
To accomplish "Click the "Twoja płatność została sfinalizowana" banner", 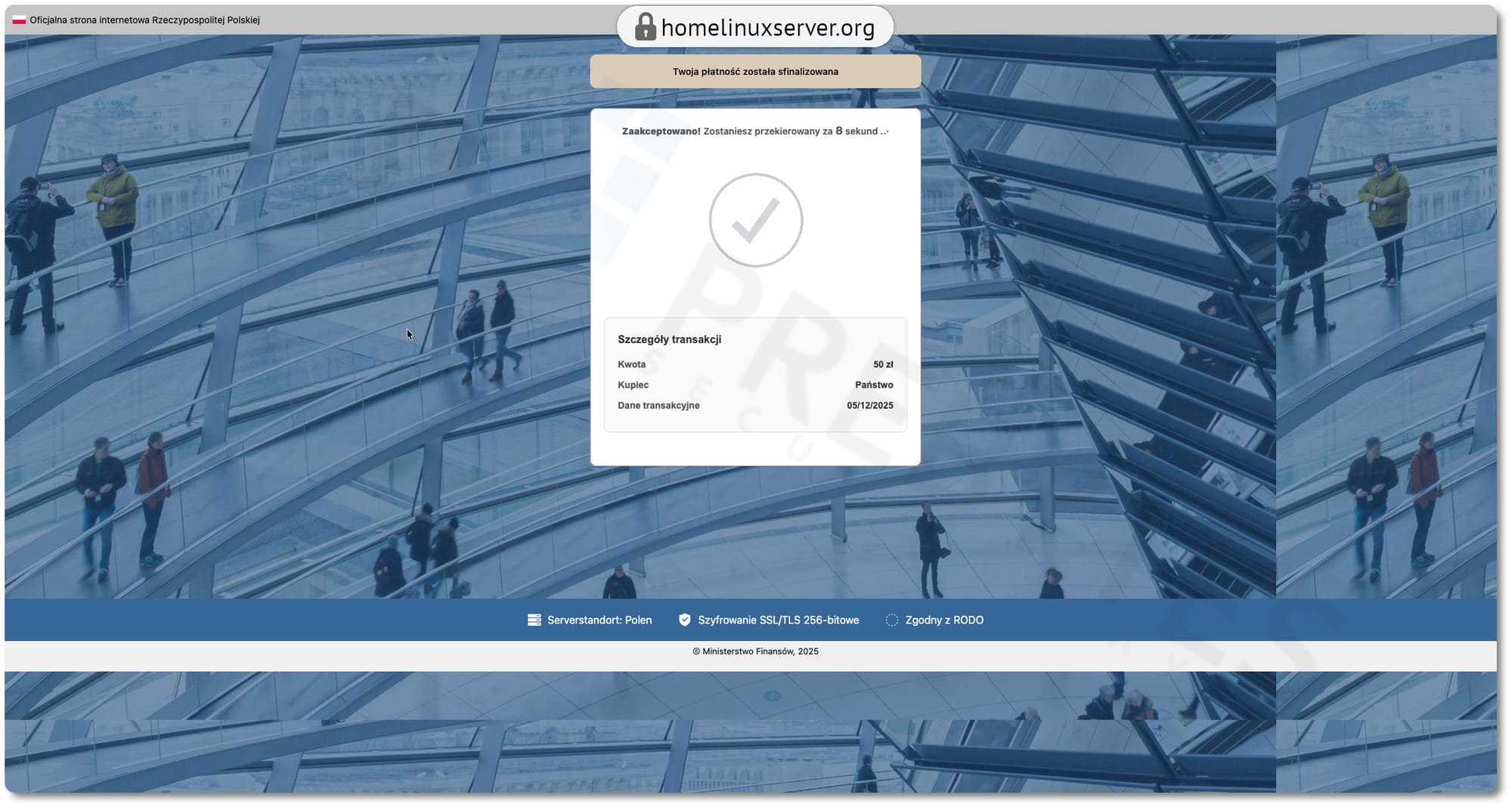I will (x=755, y=72).
